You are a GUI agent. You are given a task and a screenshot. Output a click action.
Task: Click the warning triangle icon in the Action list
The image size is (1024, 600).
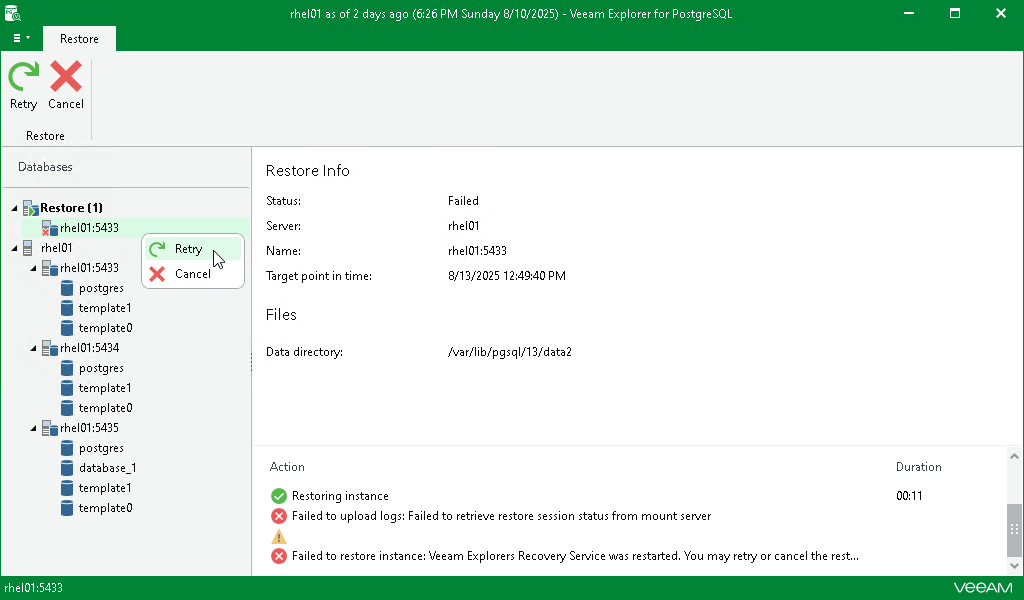[x=278, y=536]
